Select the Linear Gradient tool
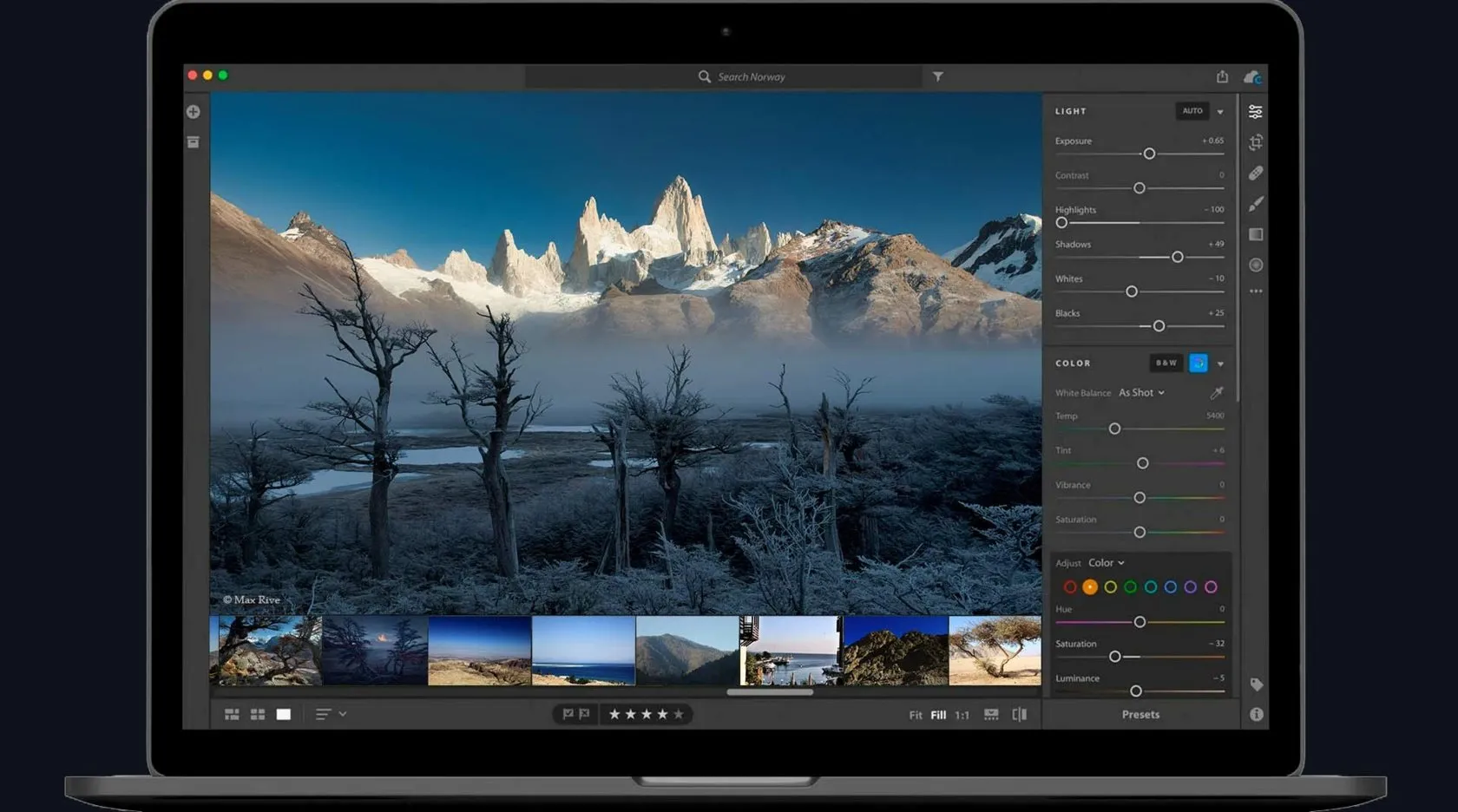 1255,234
